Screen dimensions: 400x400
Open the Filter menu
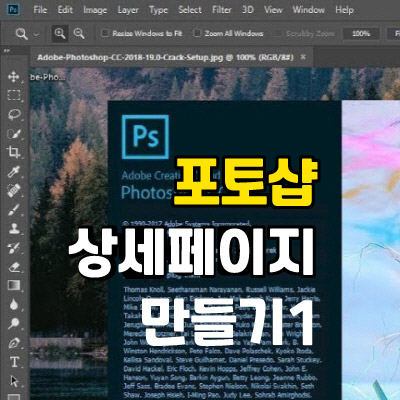[x=222, y=10]
